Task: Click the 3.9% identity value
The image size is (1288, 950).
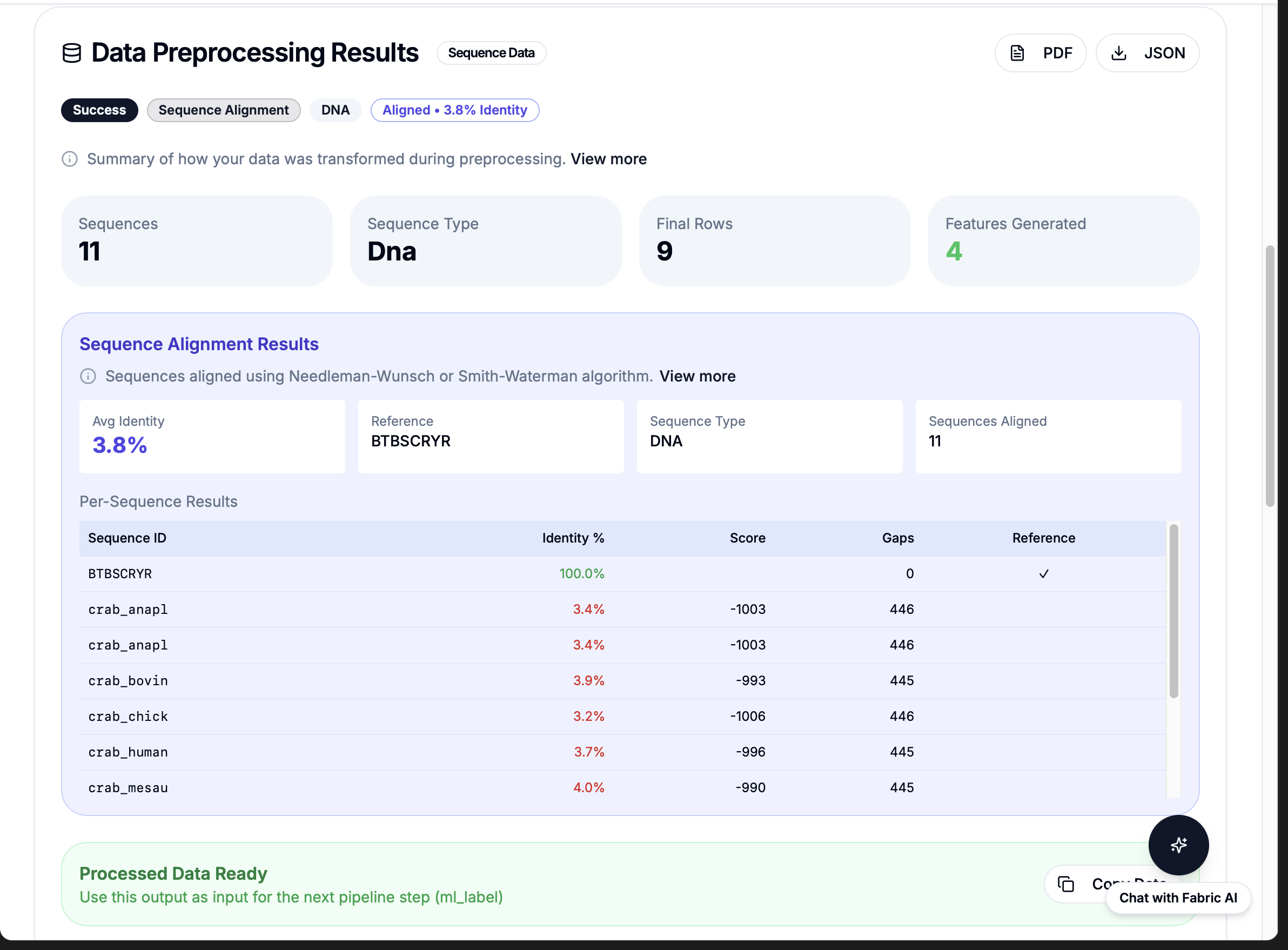Action: pyautogui.click(x=588, y=681)
